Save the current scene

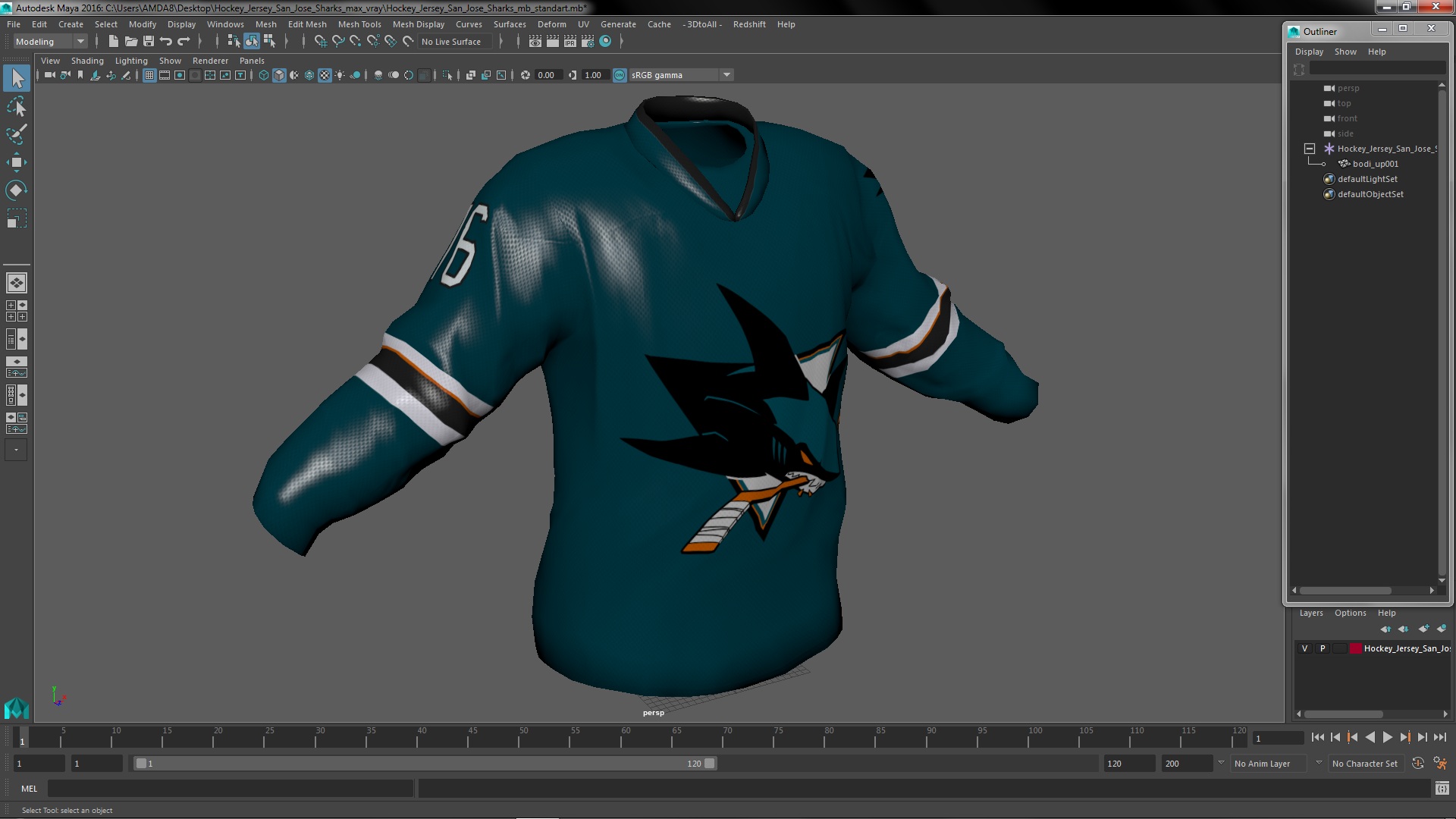click(x=149, y=42)
